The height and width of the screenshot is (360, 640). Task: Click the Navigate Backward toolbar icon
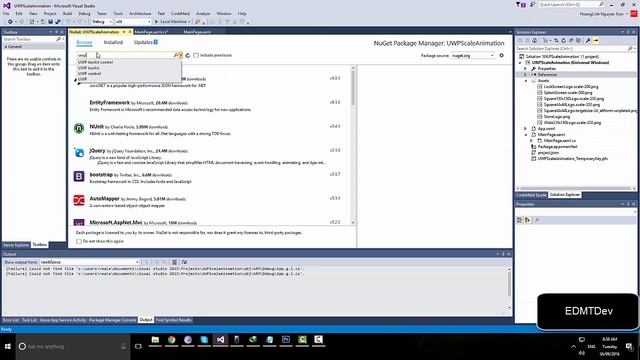[10, 22]
